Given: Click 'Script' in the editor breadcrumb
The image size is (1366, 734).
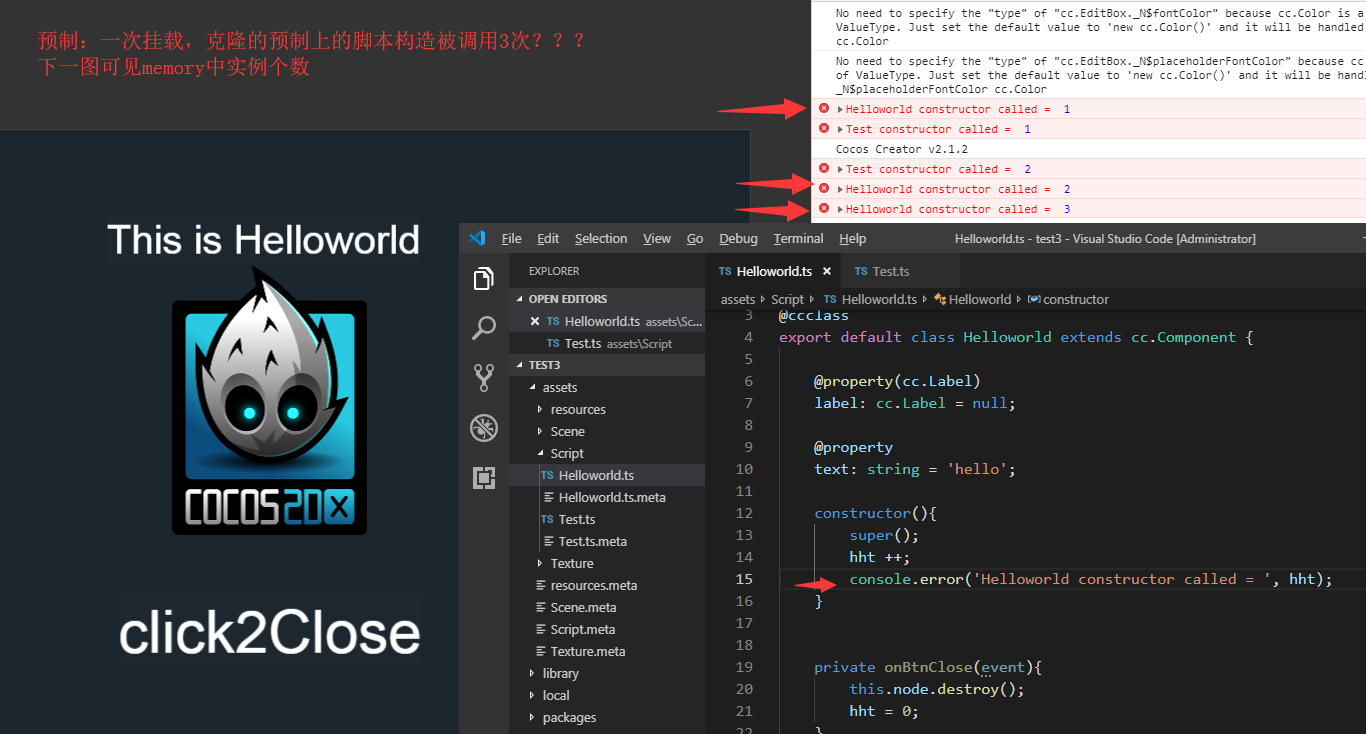Looking at the screenshot, I should tap(787, 299).
